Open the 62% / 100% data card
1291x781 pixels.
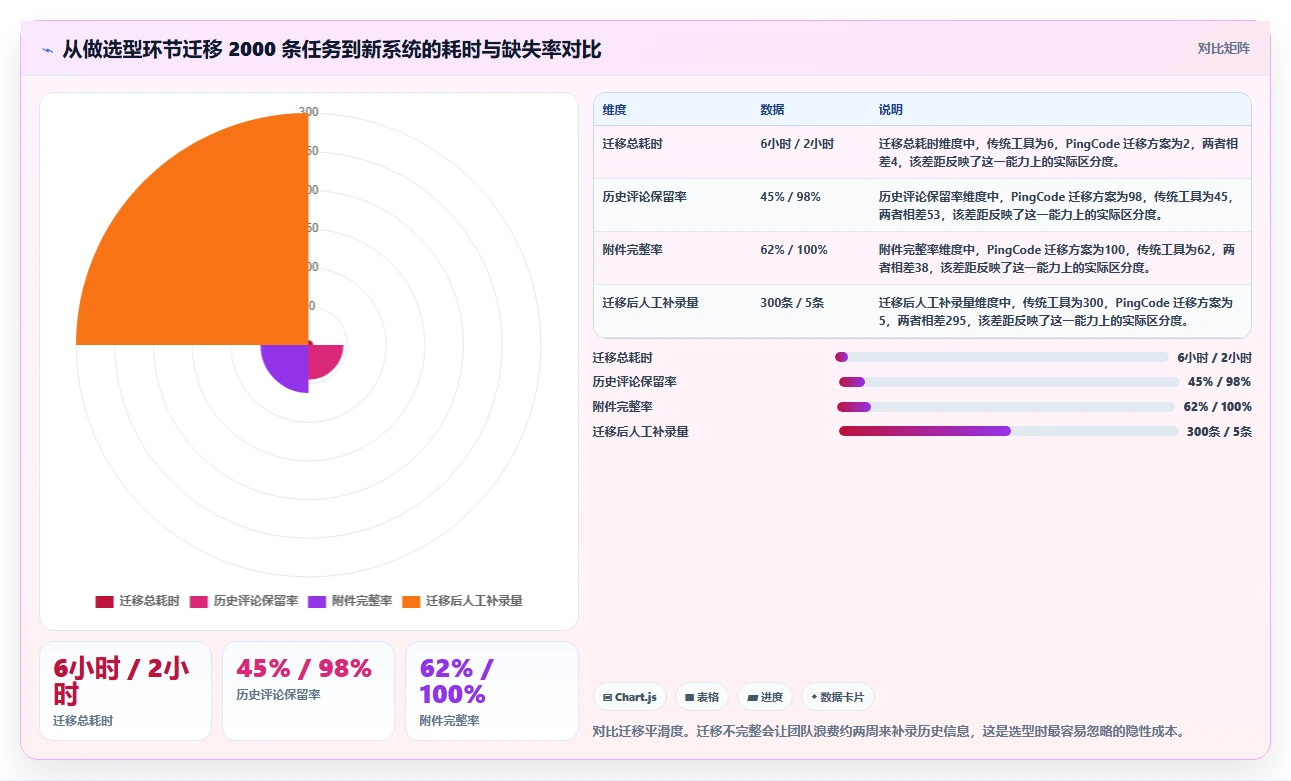tap(492, 691)
